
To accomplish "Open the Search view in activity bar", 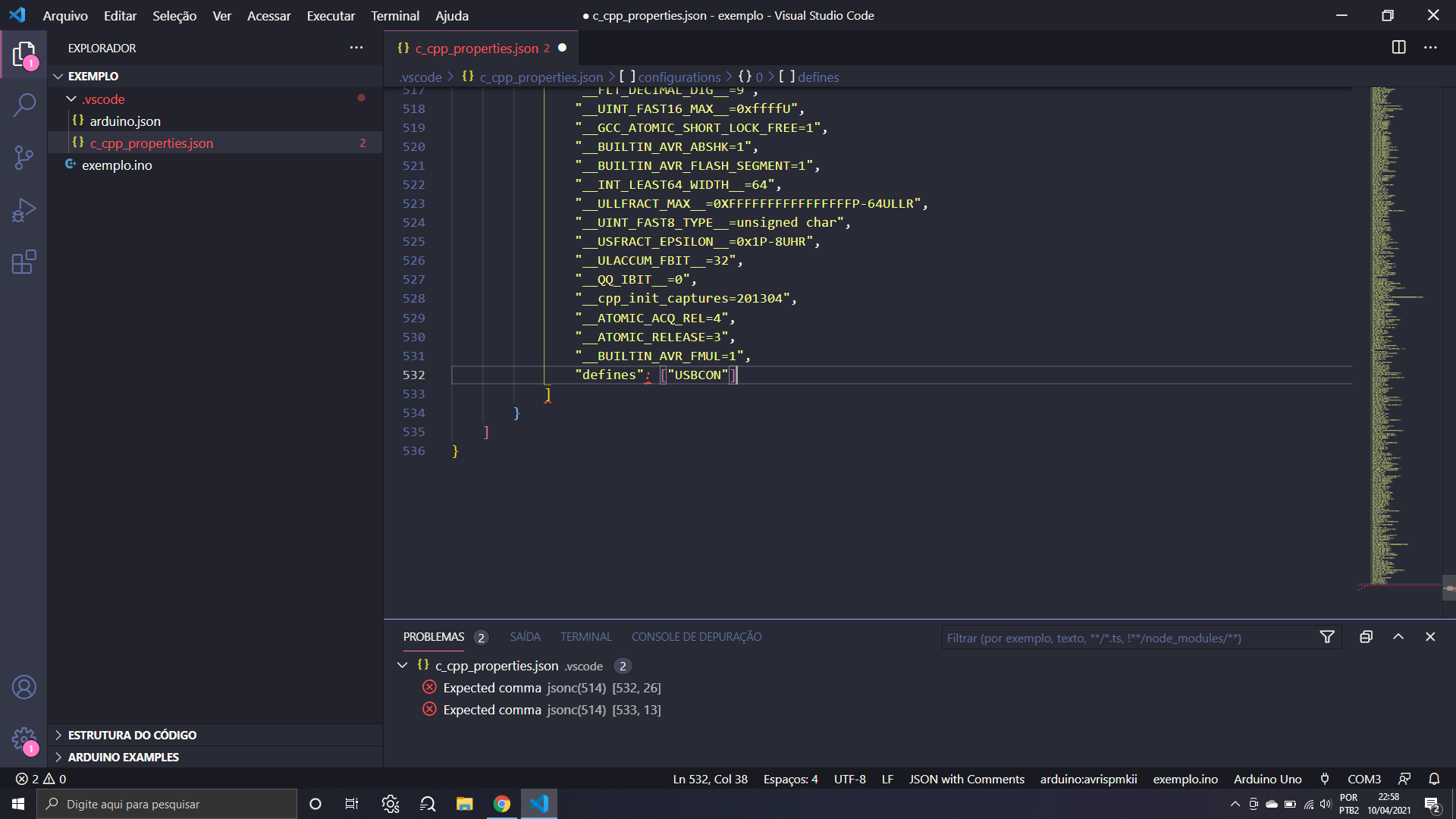I will tap(24, 105).
